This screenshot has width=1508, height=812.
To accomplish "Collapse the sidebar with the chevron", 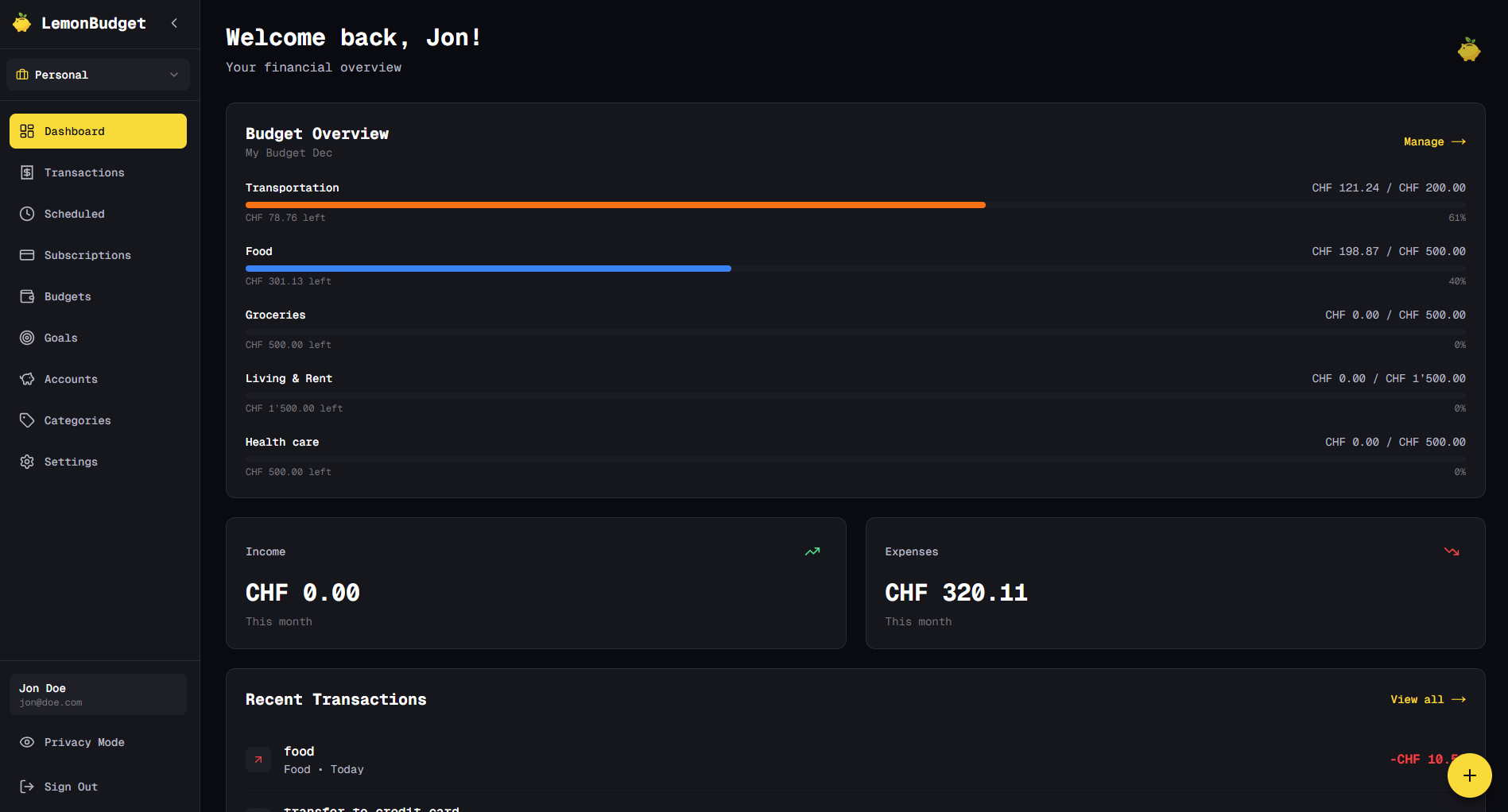I will click(174, 23).
